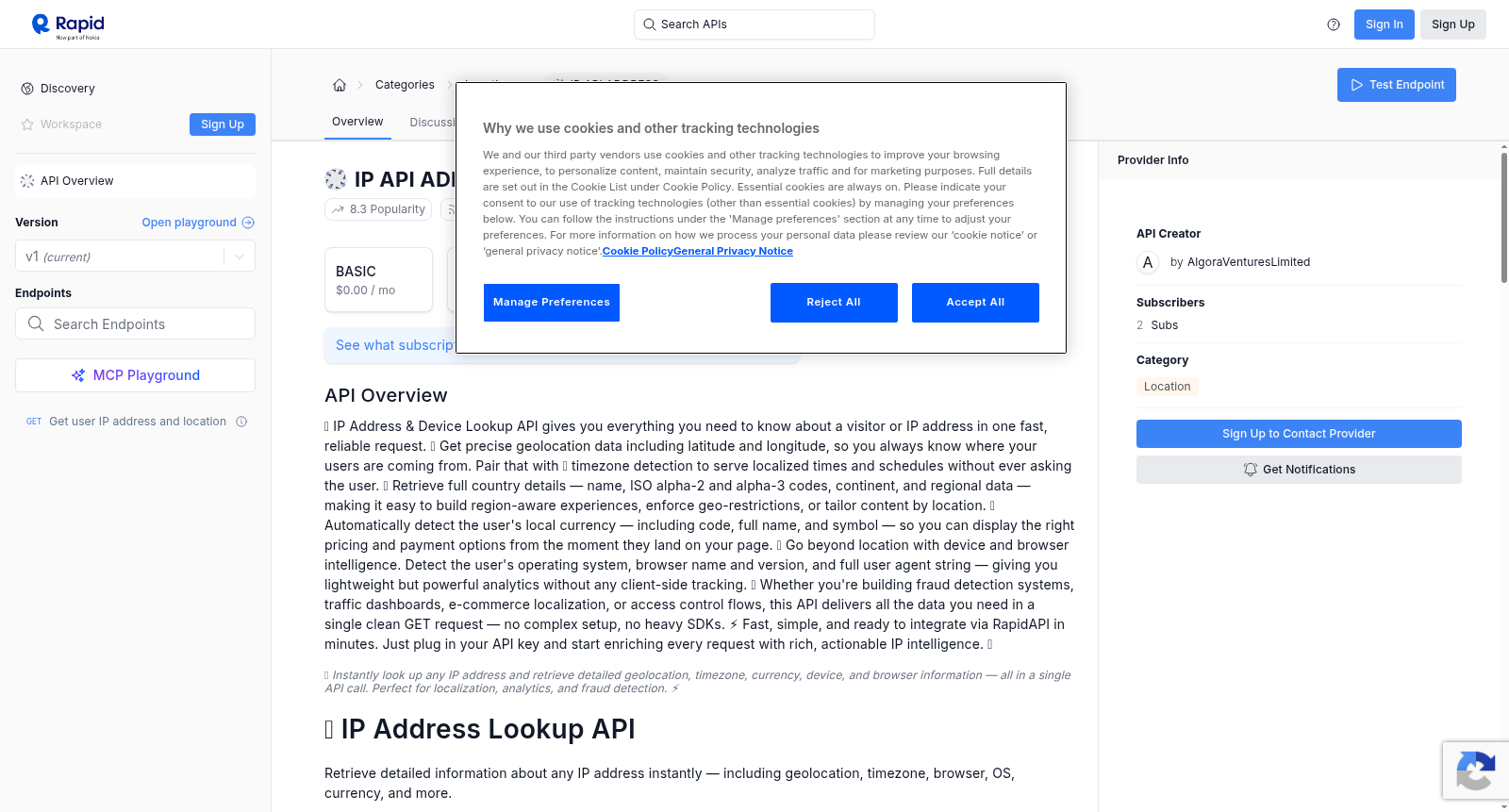Click Accept All cookies
This screenshot has height=812, width=1509.
click(x=975, y=303)
